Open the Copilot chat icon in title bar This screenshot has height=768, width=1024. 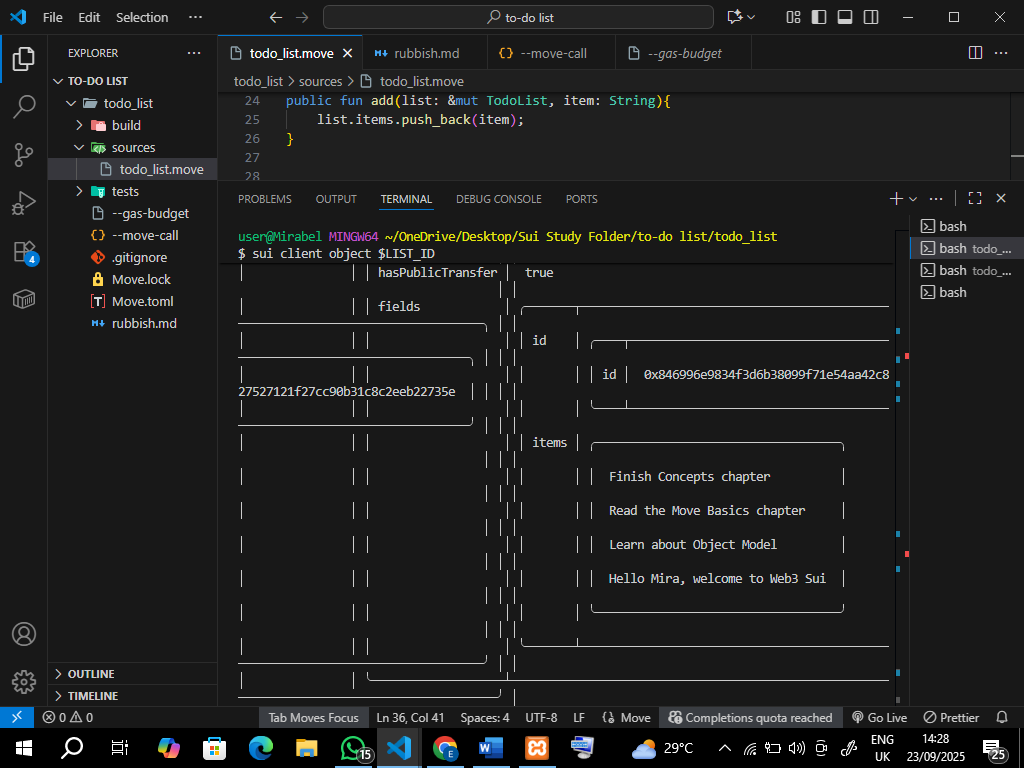click(x=735, y=17)
